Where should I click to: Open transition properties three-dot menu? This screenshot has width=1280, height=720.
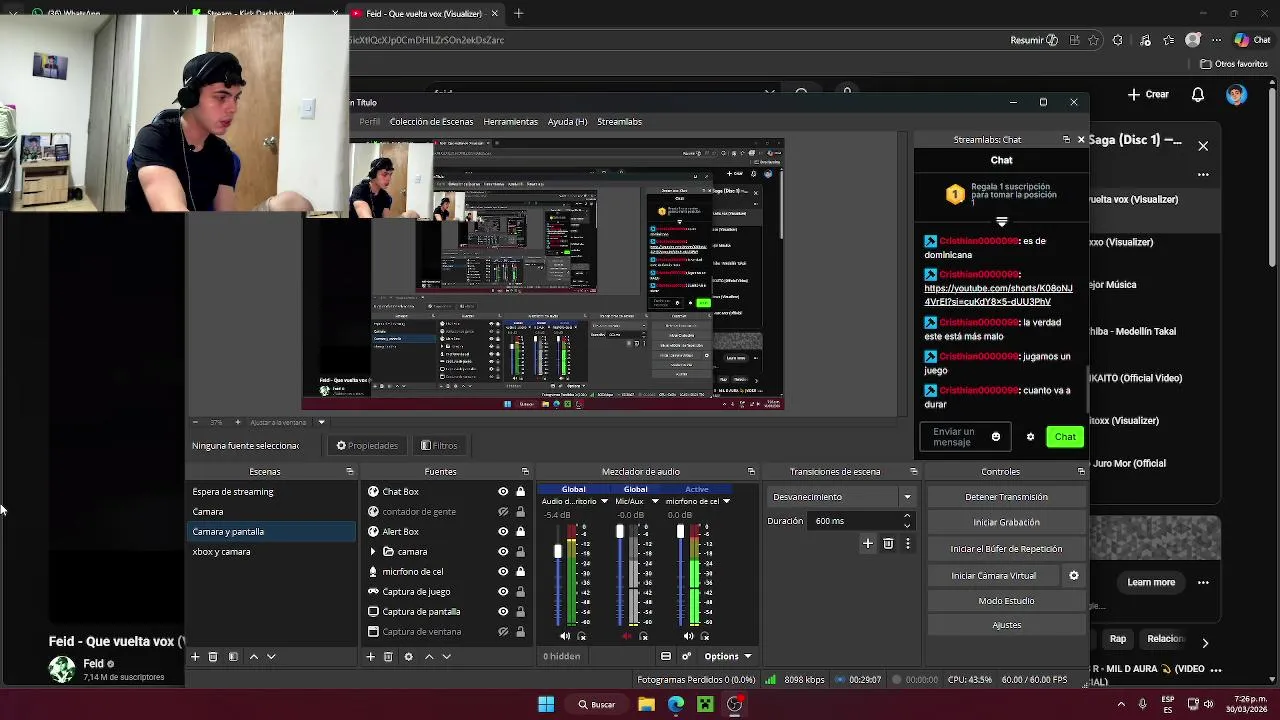pos(908,543)
